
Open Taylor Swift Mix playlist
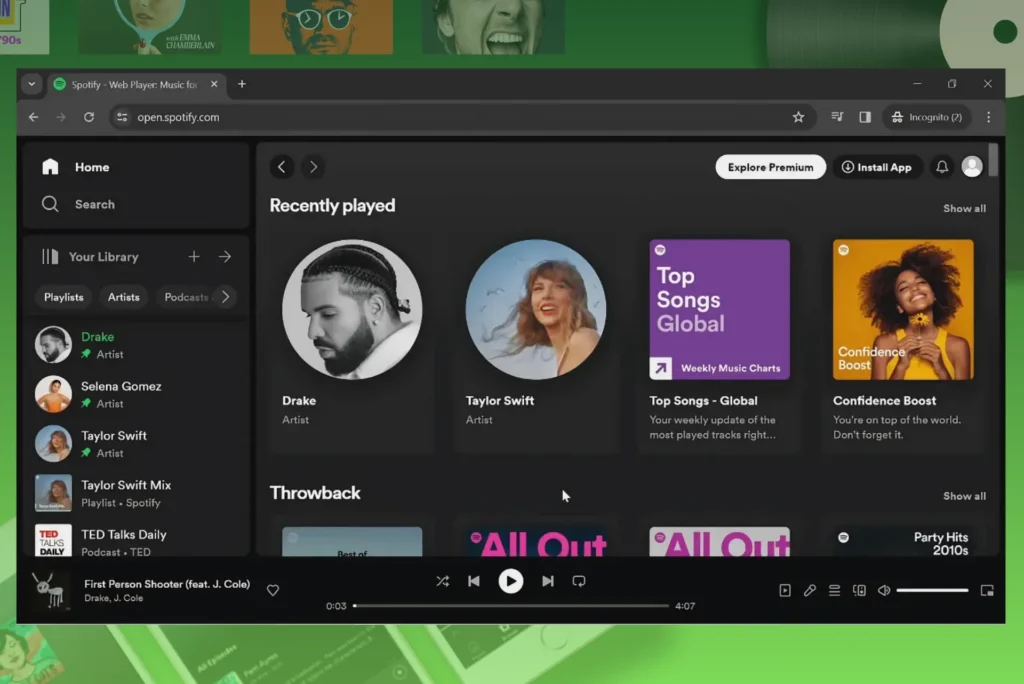tap(136, 493)
